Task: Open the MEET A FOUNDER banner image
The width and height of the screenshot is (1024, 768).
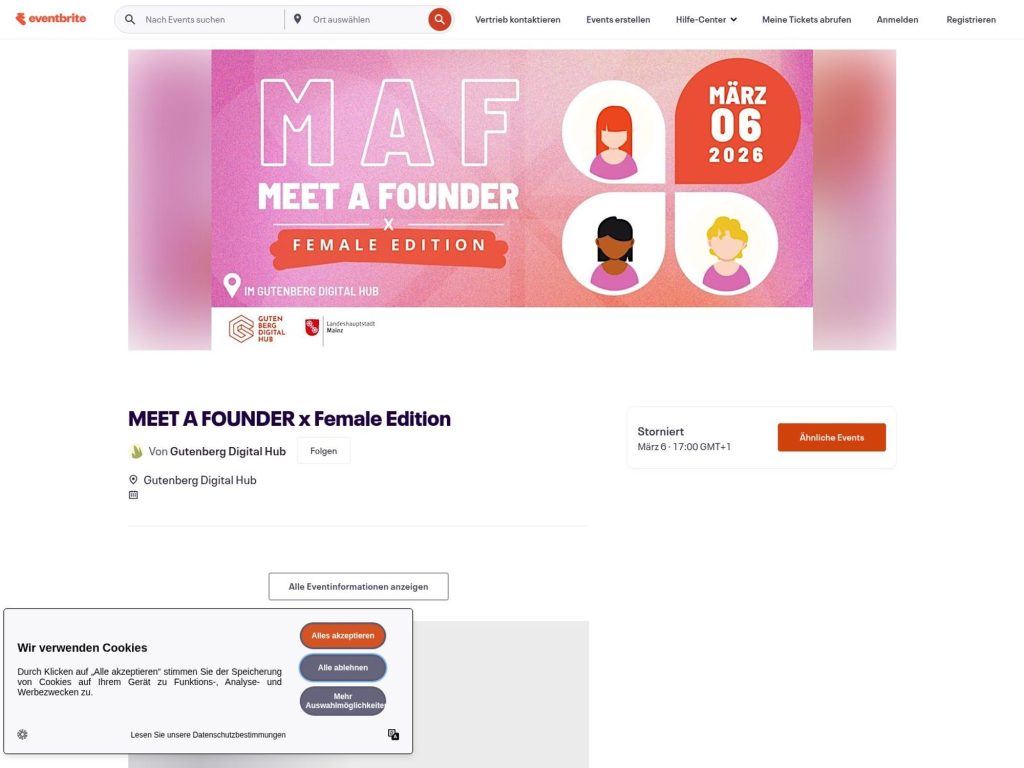Action: [512, 200]
